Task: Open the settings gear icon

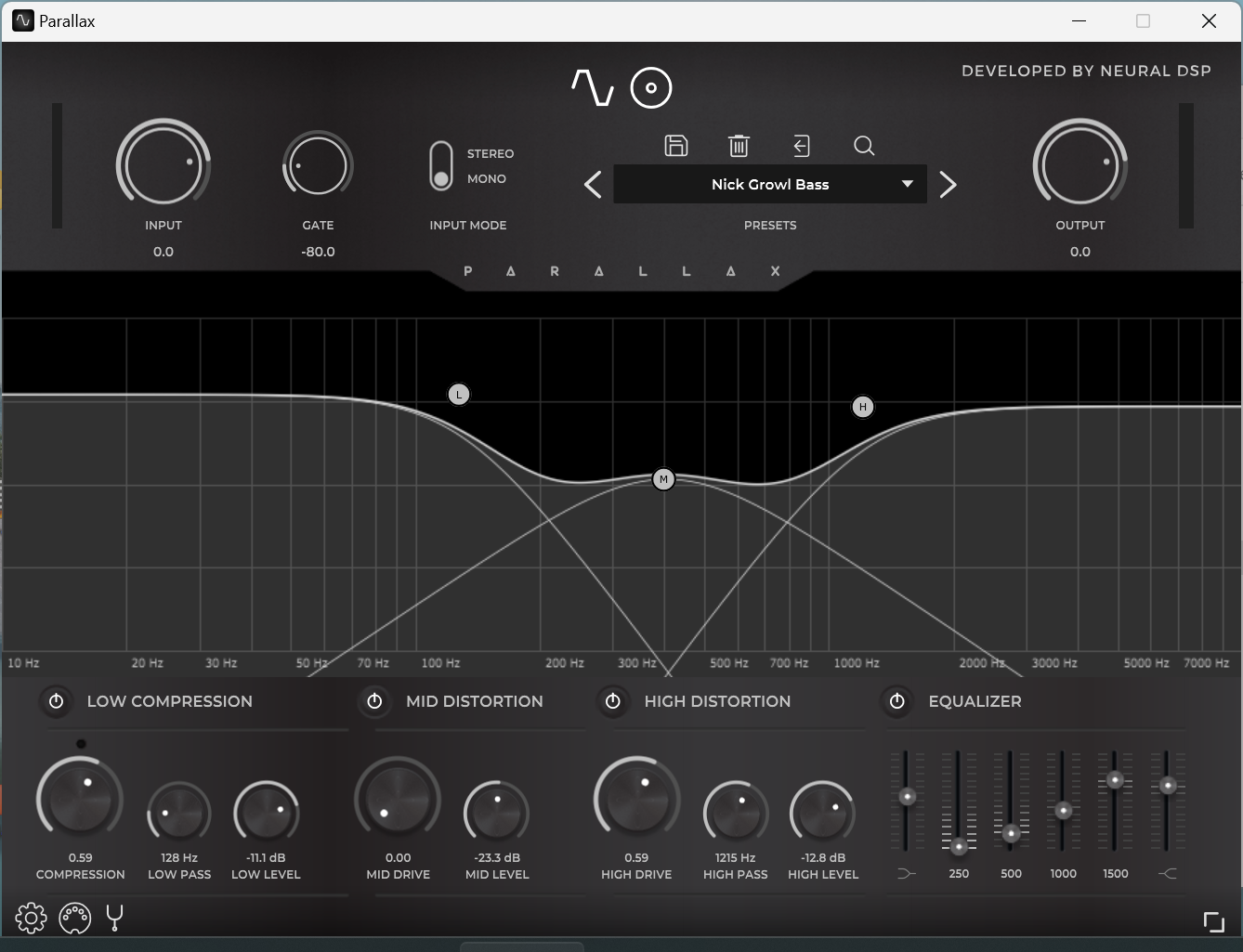Action: click(31, 919)
